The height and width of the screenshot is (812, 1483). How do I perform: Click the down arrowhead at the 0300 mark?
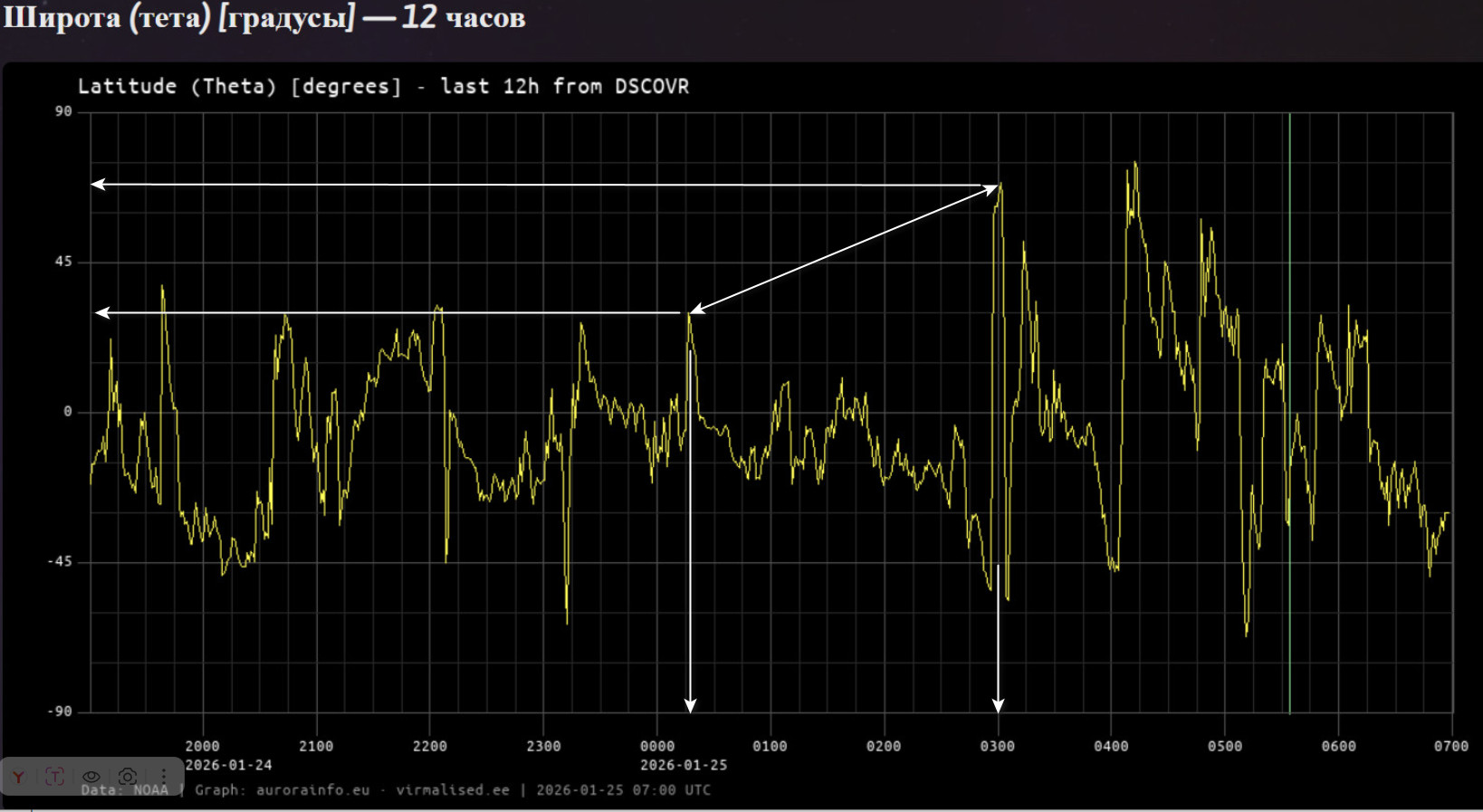[x=998, y=706]
